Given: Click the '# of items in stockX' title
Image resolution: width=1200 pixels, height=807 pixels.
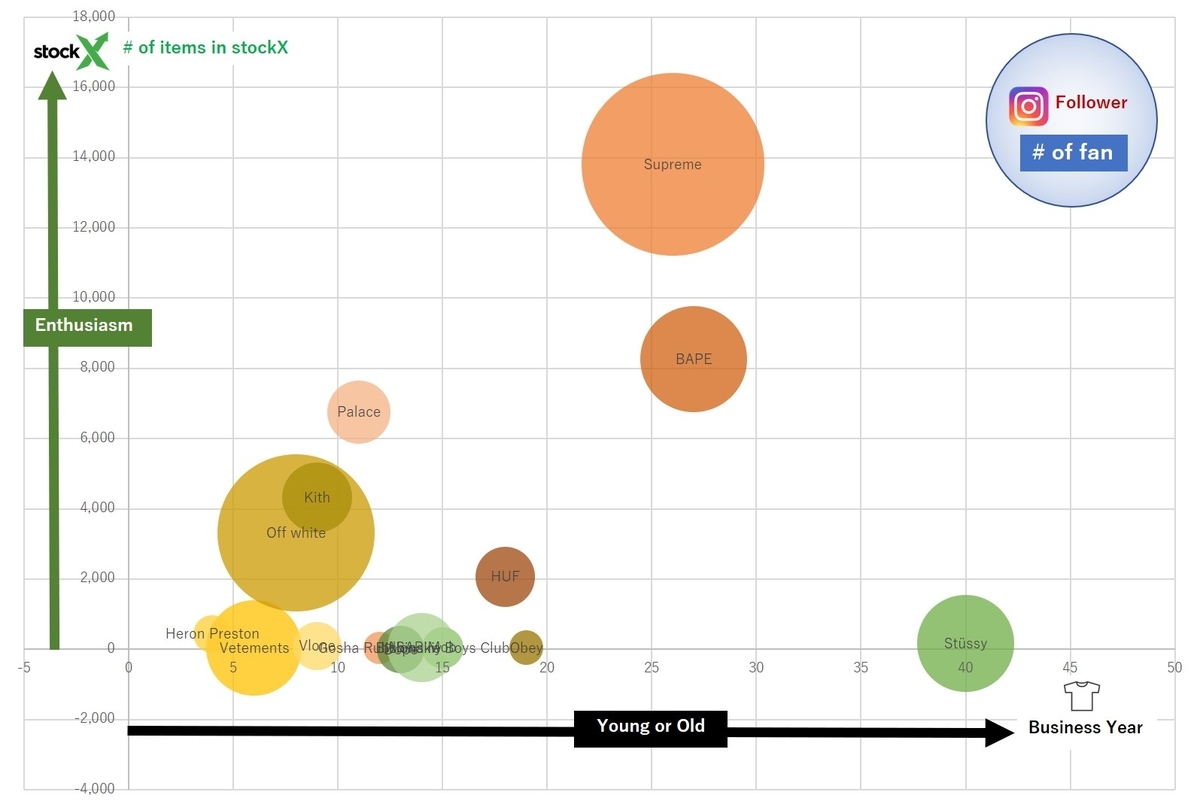Looking at the screenshot, I should point(205,47).
